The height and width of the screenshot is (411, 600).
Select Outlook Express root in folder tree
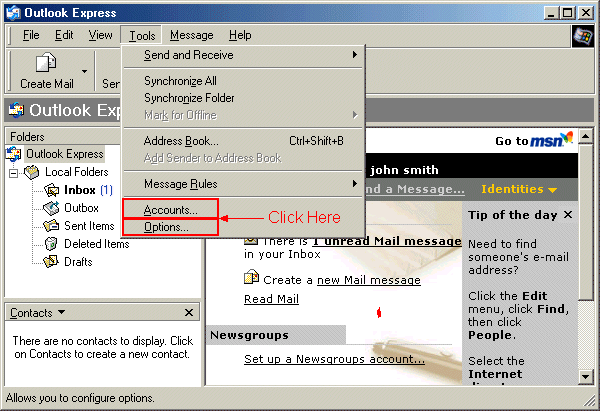pyautogui.click(x=65, y=154)
